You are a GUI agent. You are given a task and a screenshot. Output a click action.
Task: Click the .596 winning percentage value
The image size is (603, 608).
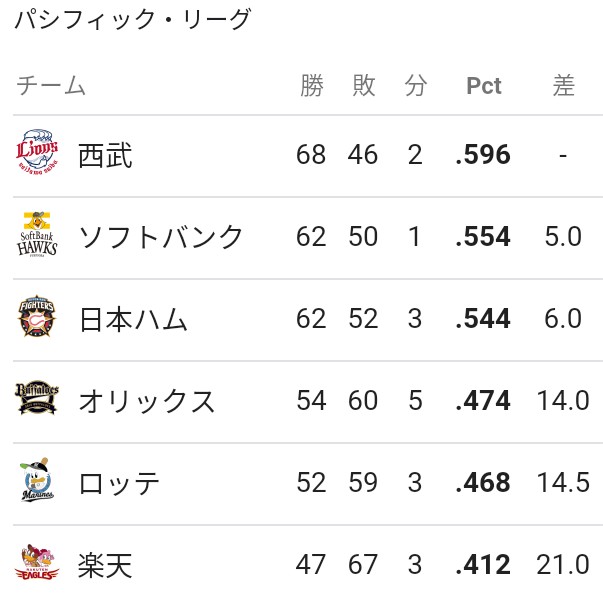click(483, 154)
